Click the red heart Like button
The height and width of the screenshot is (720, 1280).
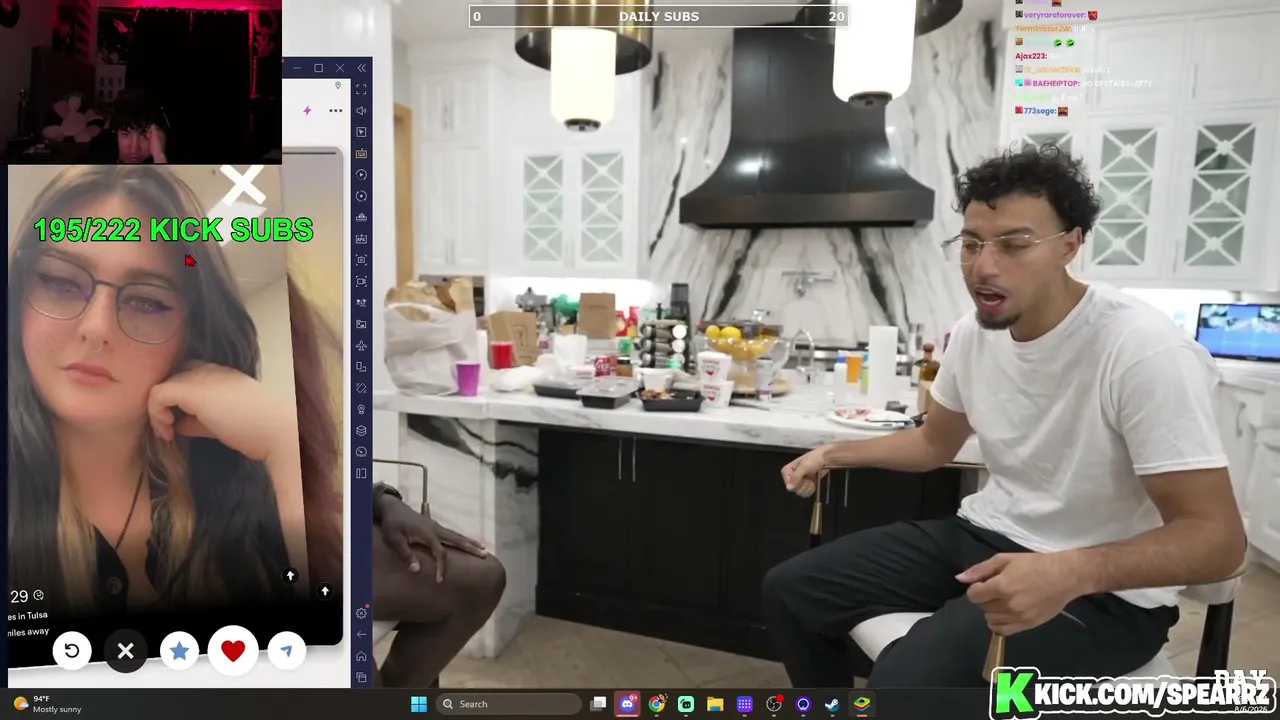233,651
